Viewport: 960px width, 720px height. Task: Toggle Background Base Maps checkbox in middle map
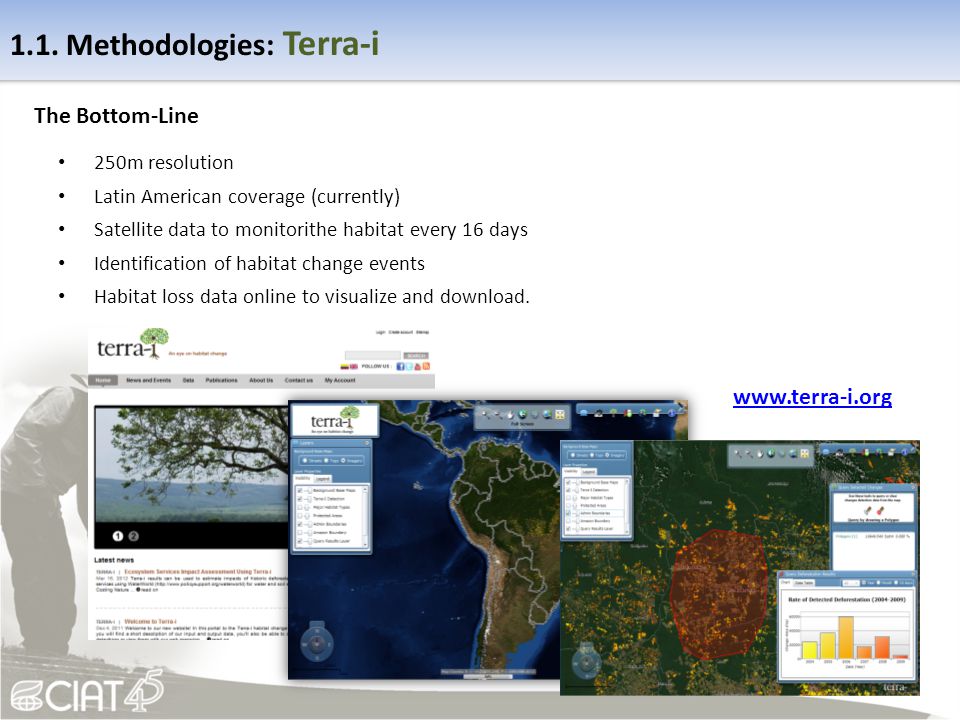(x=299, y=490)
